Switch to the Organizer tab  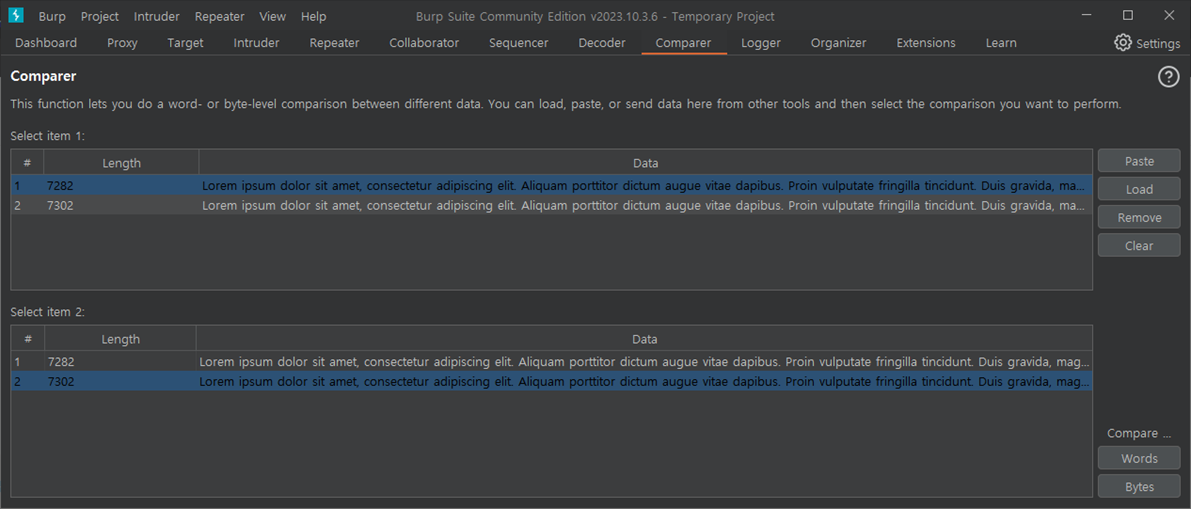[839, 43]
